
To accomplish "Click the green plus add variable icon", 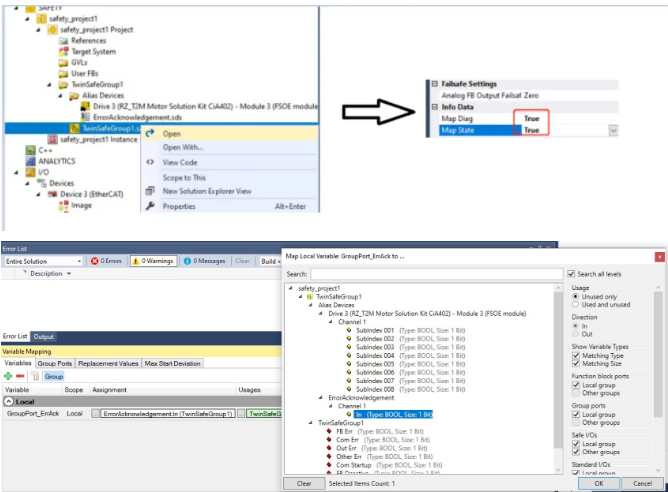I will click(7, 376).
